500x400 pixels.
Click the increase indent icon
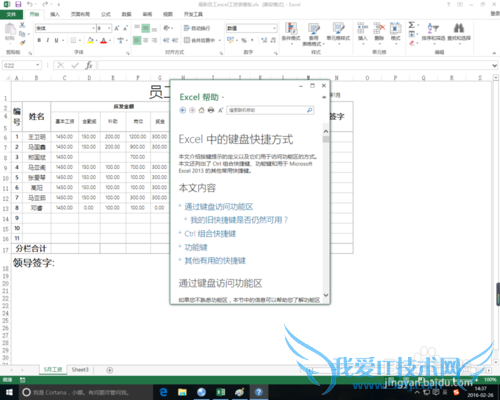coord(175,40)
